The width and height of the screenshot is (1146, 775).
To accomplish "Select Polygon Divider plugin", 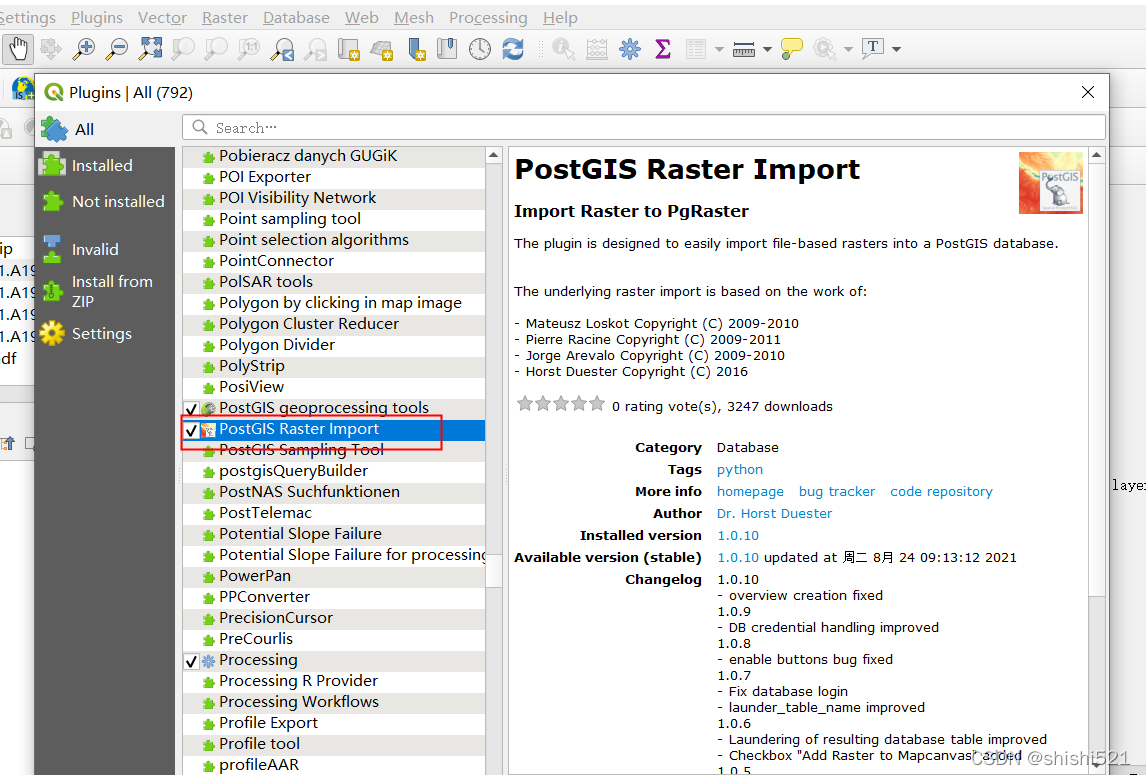I will [334, 345].
